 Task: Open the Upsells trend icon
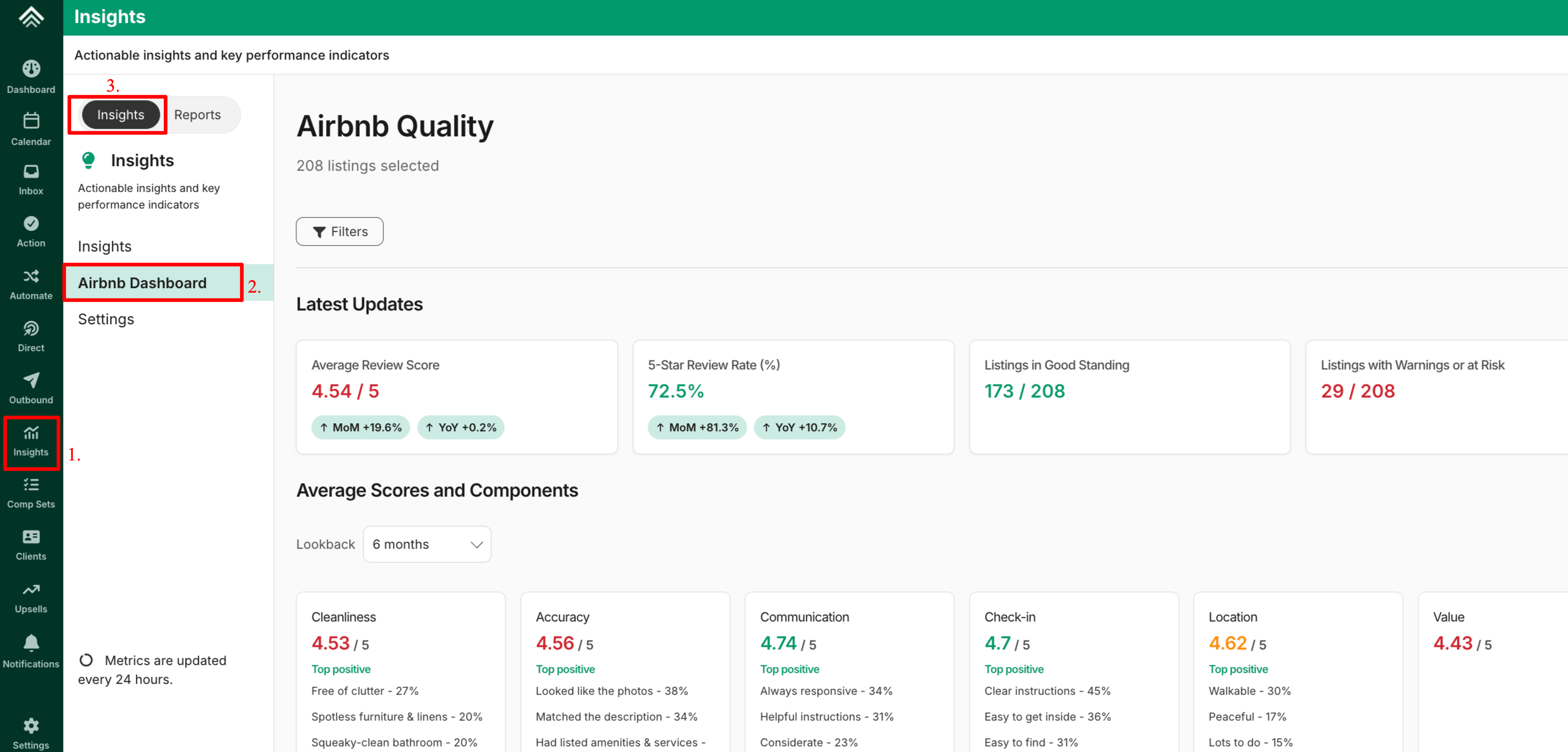pyautogui.click(x=31, y=597)
